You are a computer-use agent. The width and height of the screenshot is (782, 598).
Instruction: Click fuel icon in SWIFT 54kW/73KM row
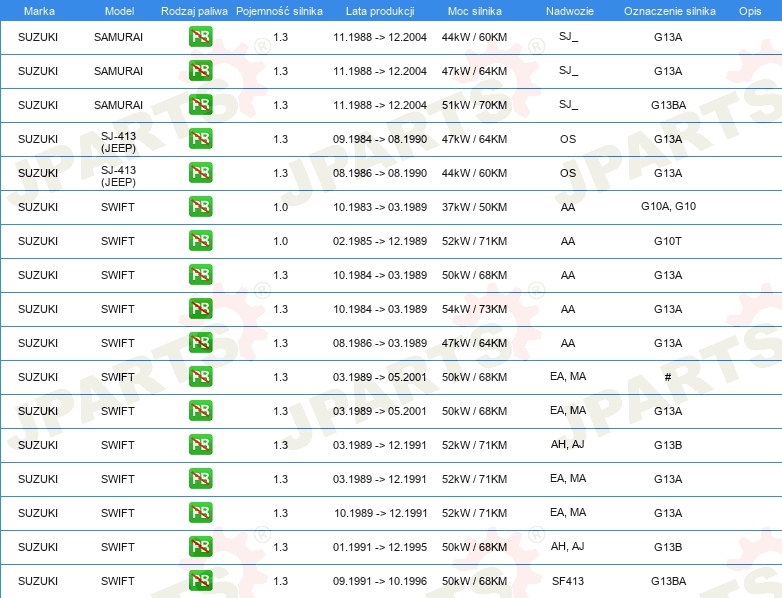pos(200,309)
